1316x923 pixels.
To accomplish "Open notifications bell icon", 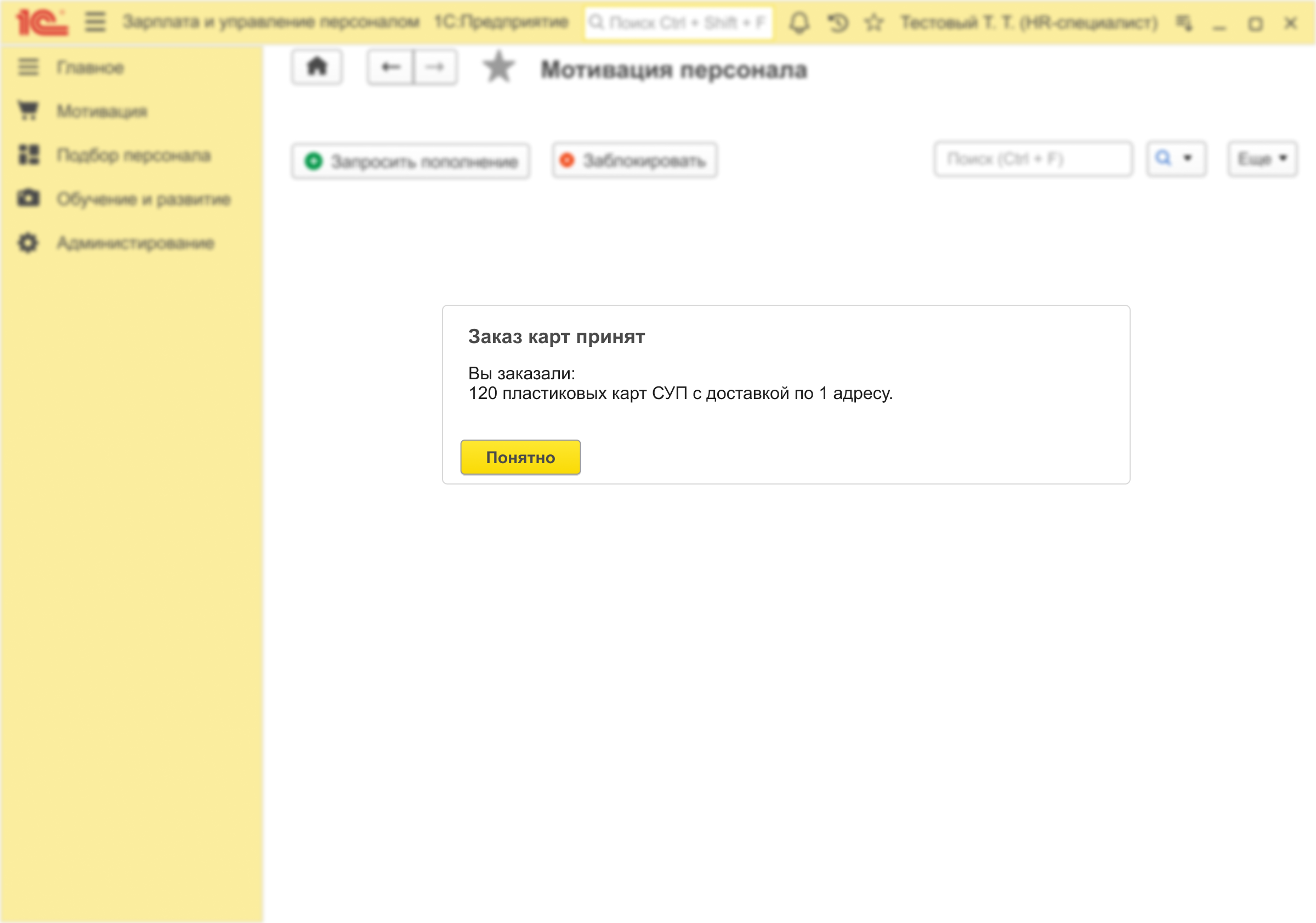I will coord(799,23).
